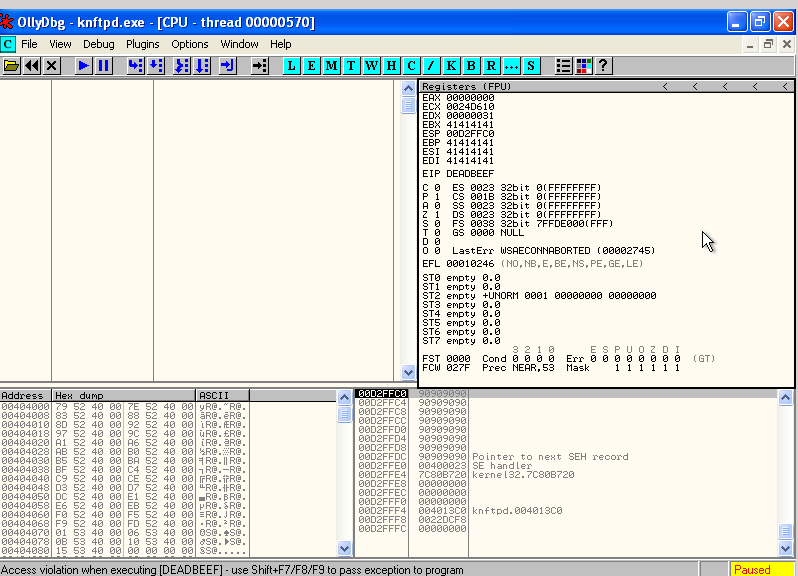Select the EFL 00010246 register line

pos(532,264)
